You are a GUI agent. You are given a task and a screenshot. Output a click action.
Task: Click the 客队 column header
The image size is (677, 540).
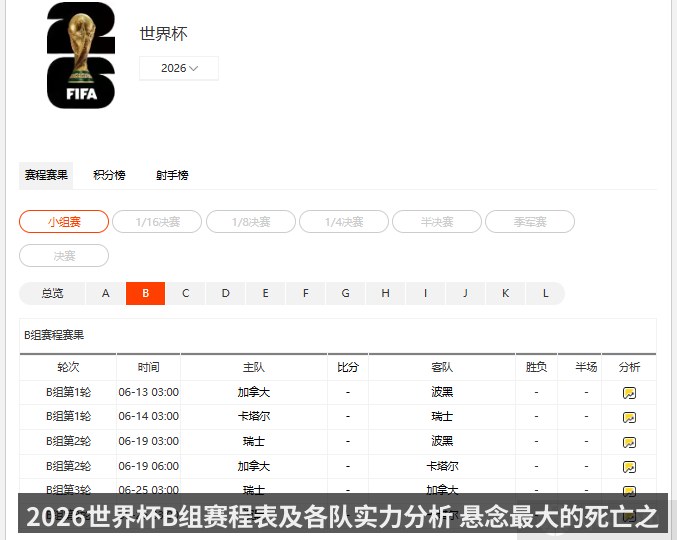(442, 367)
